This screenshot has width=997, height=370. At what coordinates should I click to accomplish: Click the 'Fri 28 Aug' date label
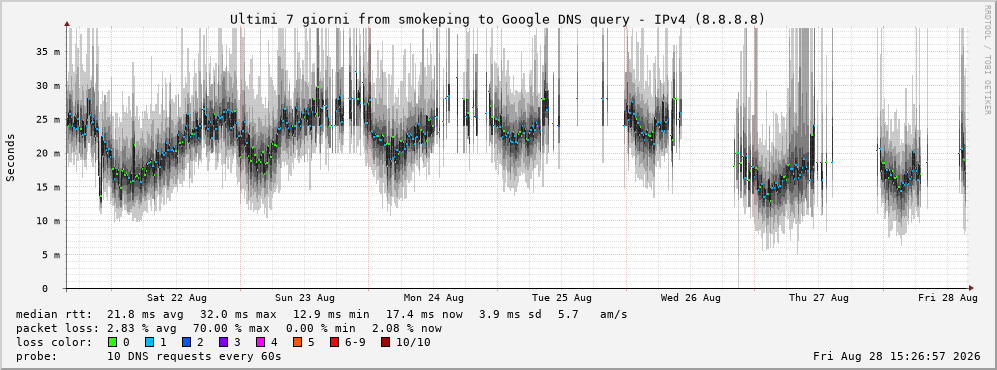[x=948, y=298]
